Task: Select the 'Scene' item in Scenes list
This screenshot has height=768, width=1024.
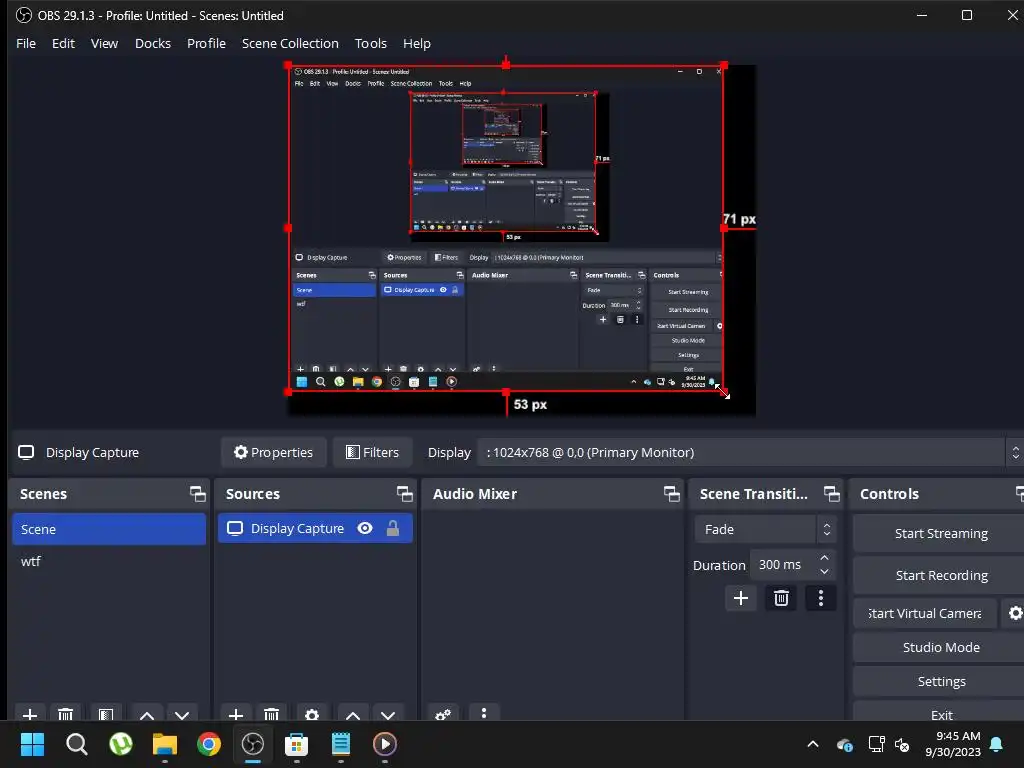Action: [x=109, y=529]
